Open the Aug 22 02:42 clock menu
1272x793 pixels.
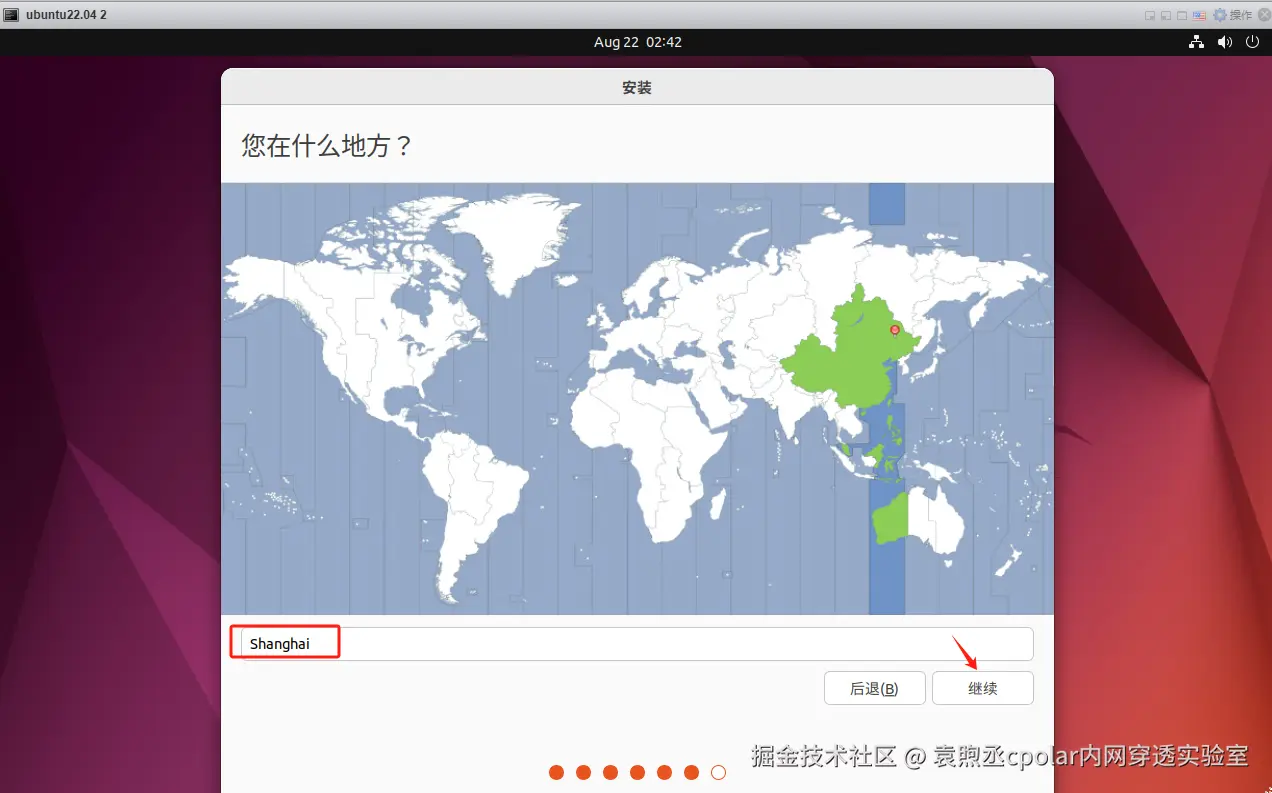637,42
